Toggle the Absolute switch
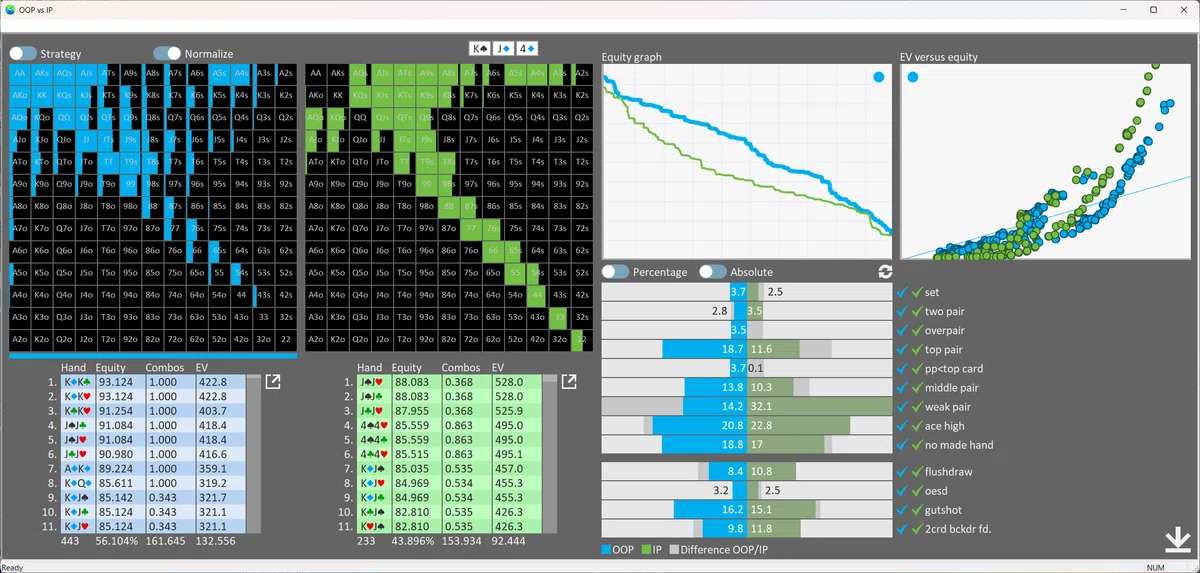The image size is (1200, 573). point(712,272)
